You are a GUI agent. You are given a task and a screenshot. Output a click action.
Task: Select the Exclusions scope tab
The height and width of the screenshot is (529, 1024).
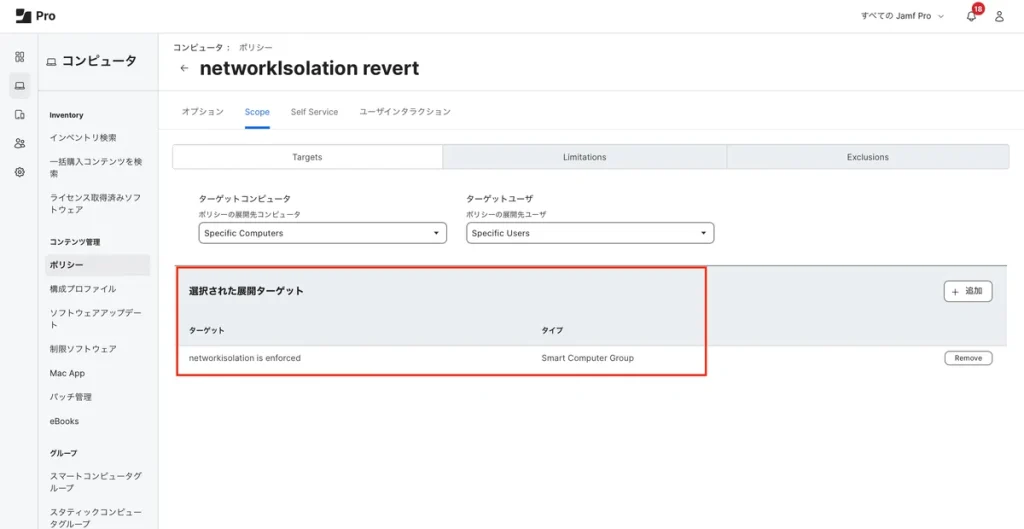coord(867,157)
